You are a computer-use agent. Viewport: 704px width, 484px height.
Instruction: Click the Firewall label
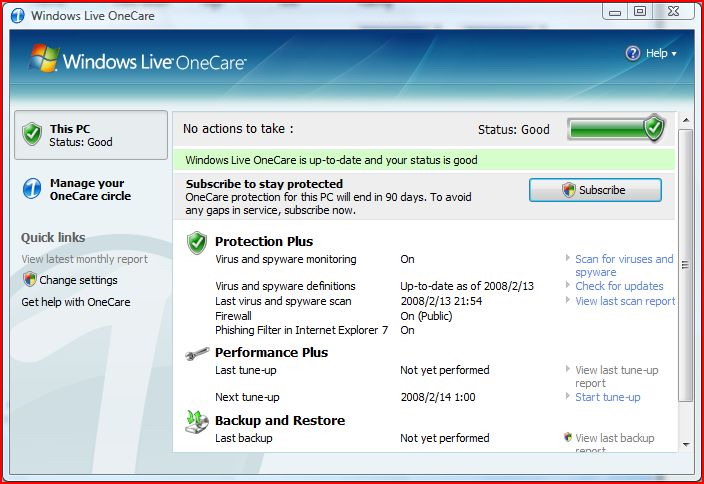click(x=233, y=316)
